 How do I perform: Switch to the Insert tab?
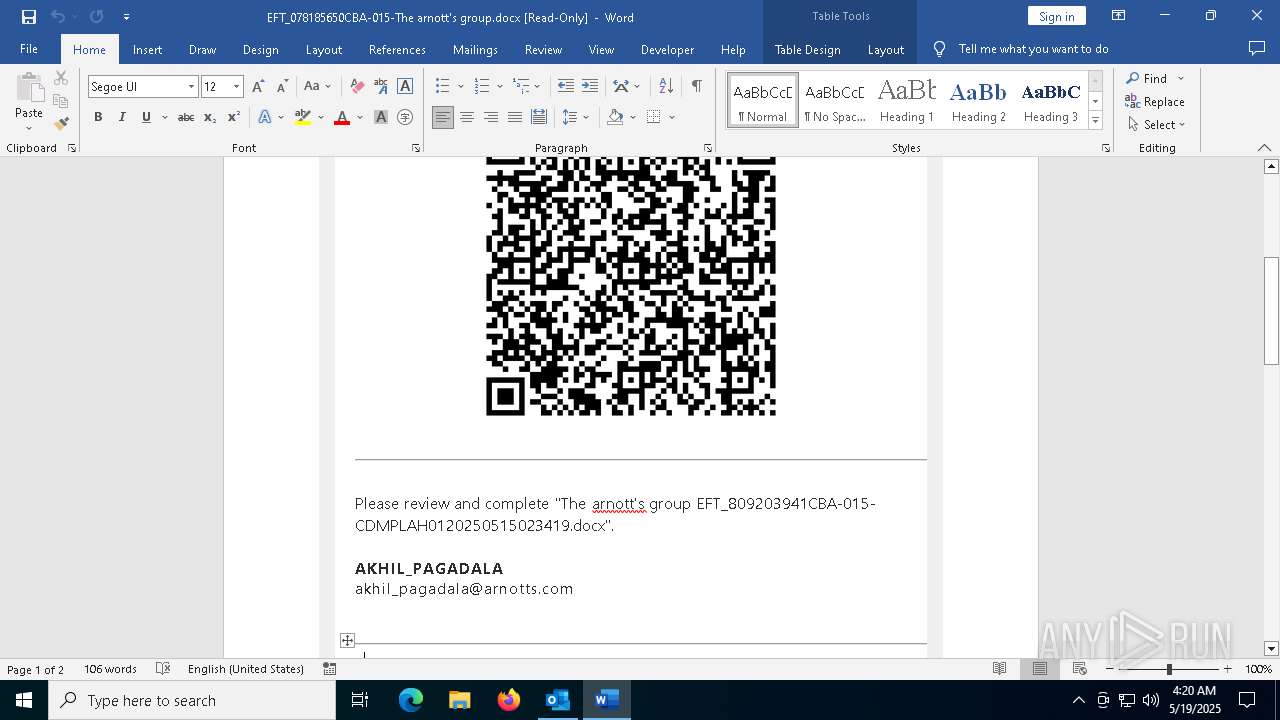(147, 49)
